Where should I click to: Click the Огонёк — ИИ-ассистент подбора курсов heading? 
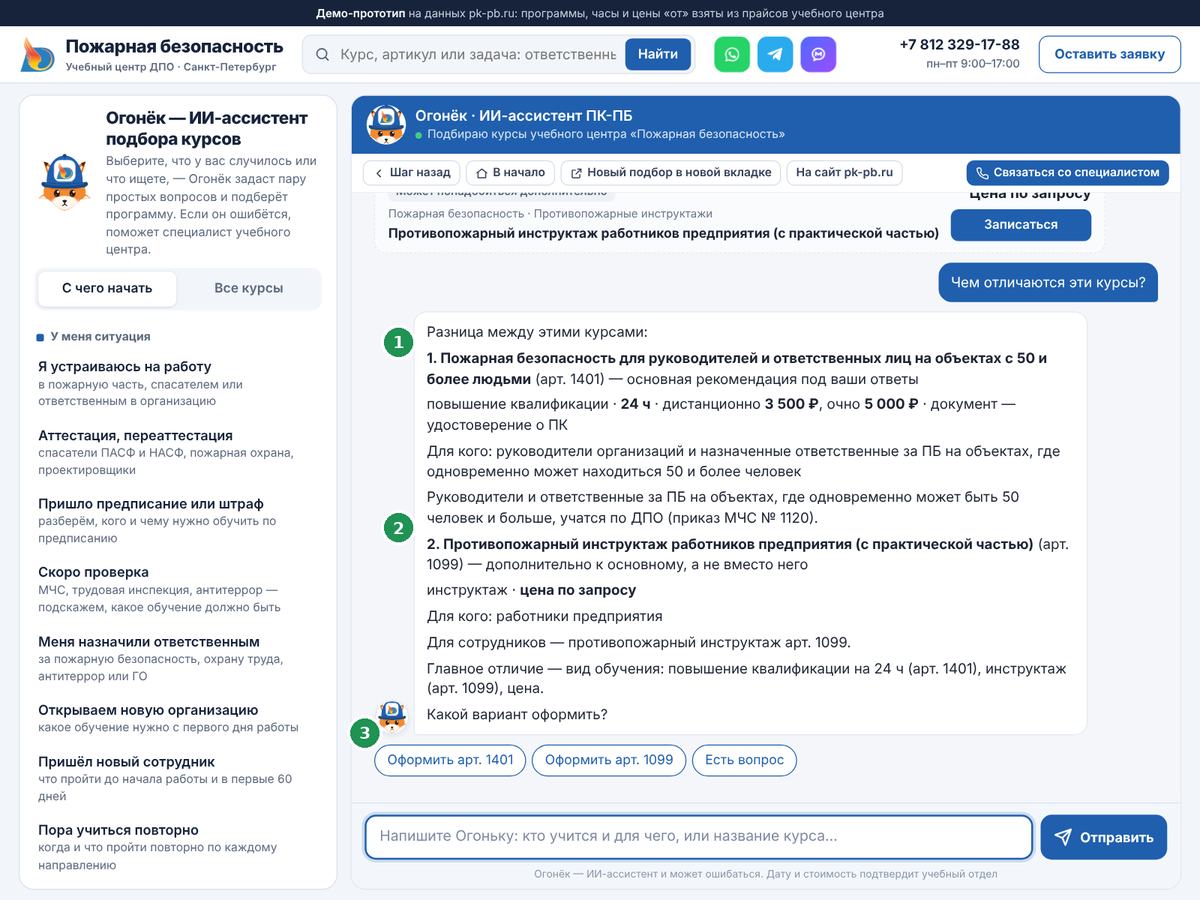pos(207,128)
